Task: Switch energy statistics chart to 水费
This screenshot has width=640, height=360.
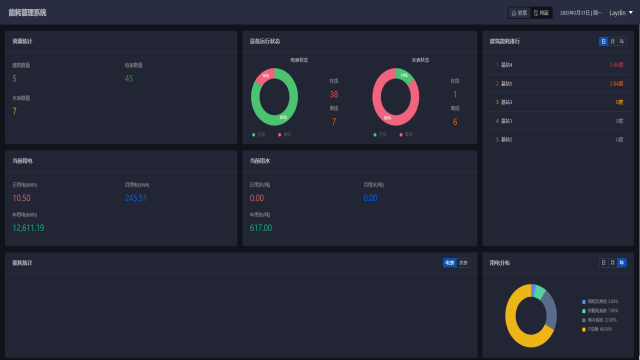Action: (463, 263)
